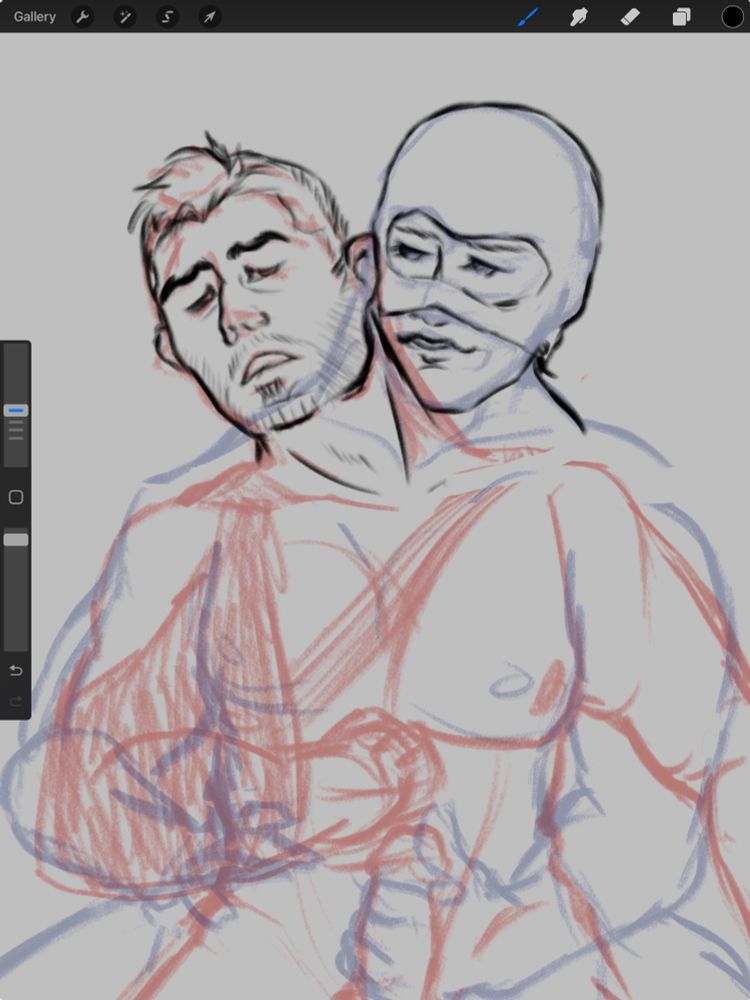Select the Brush tool
The height and width of the screenshot is (1000, 750).
[x=528, y=17]
